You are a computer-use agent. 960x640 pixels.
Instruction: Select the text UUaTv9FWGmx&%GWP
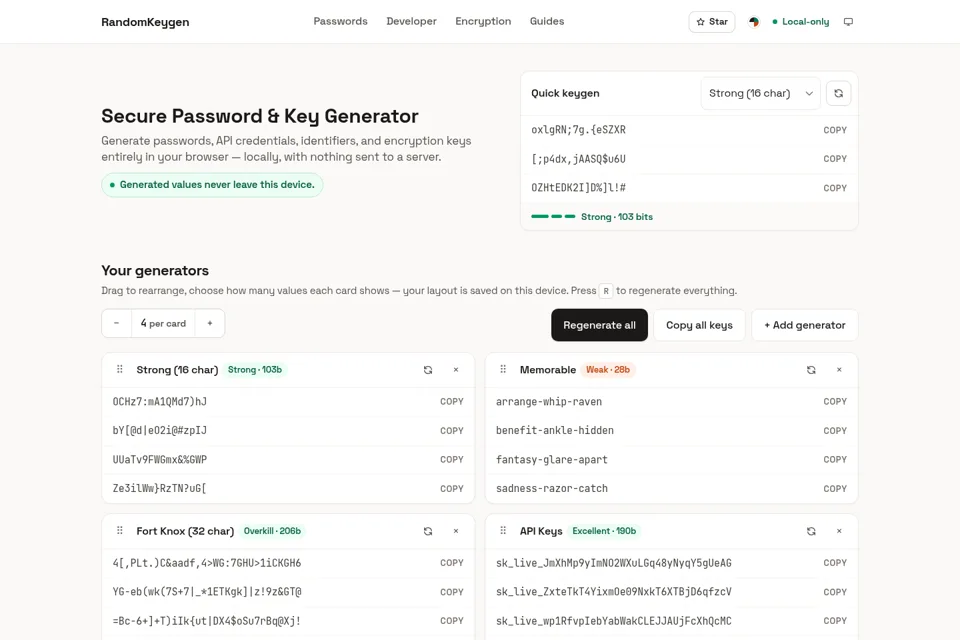159,459
